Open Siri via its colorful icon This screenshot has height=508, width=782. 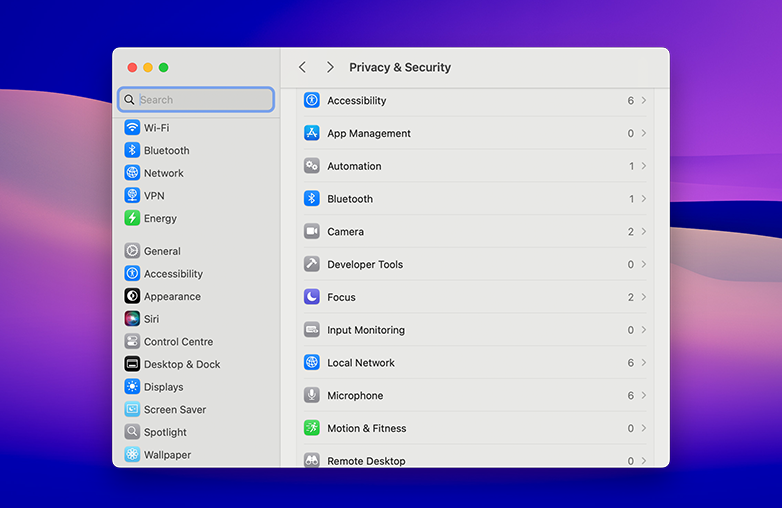(132, 319)
